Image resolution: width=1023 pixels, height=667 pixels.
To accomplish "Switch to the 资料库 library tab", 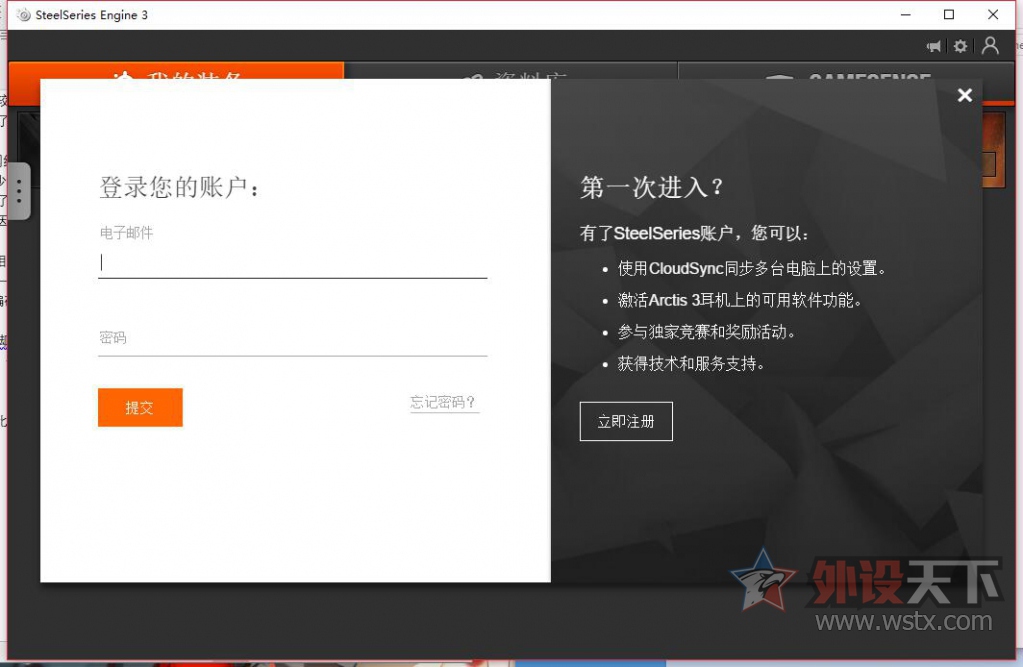I will click(x=511, y=71).
